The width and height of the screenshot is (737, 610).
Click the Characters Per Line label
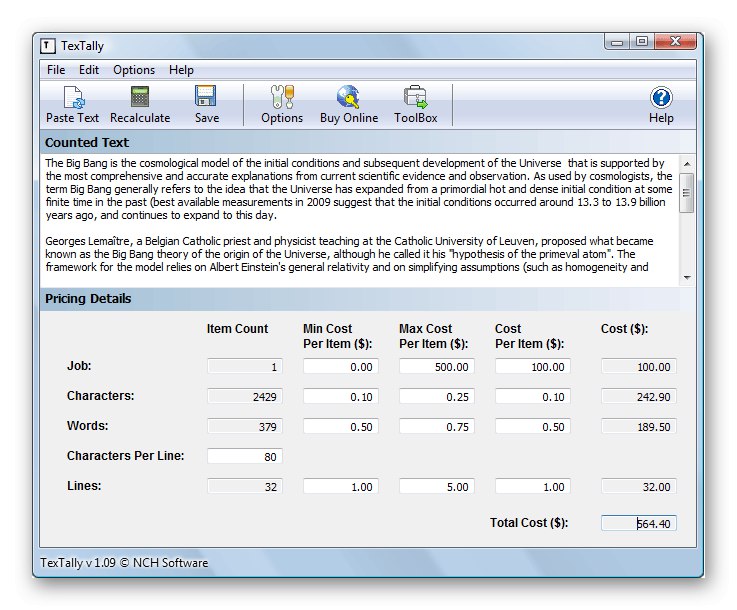(125, 456)
